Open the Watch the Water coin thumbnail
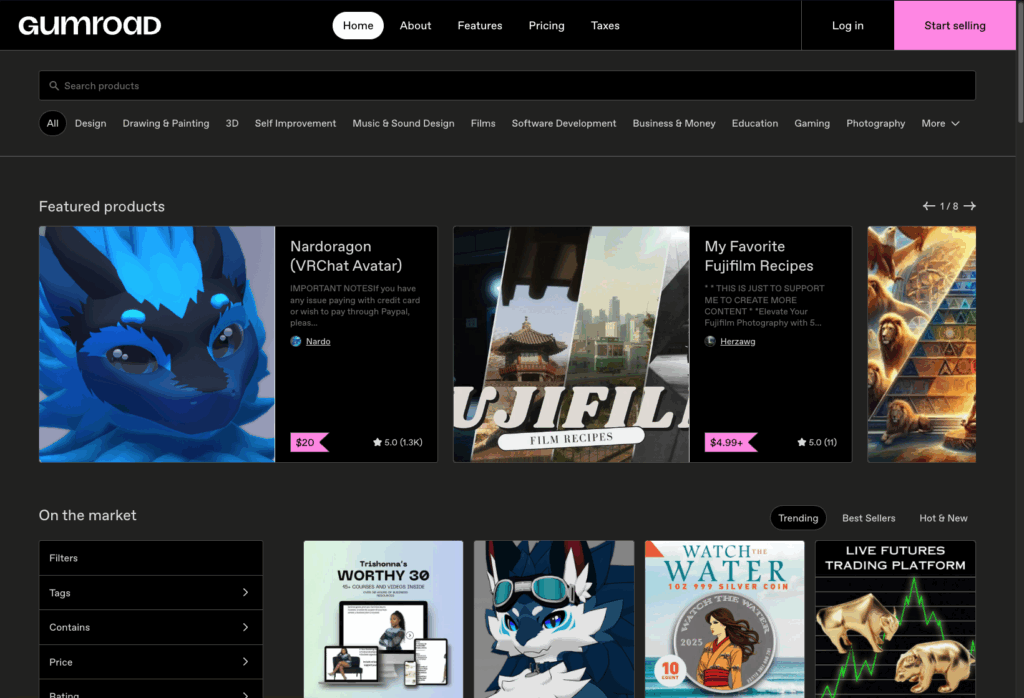This screenshot has width=1024, height=698. (725, 619)
